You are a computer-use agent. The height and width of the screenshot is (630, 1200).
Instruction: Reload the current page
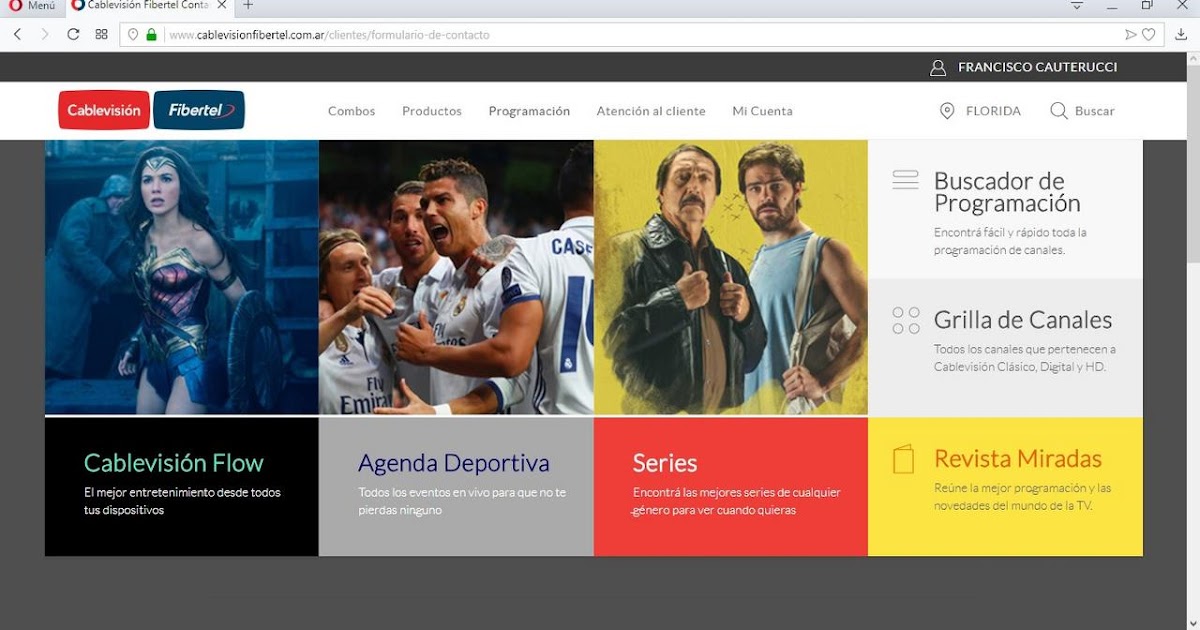coord(73,34)
